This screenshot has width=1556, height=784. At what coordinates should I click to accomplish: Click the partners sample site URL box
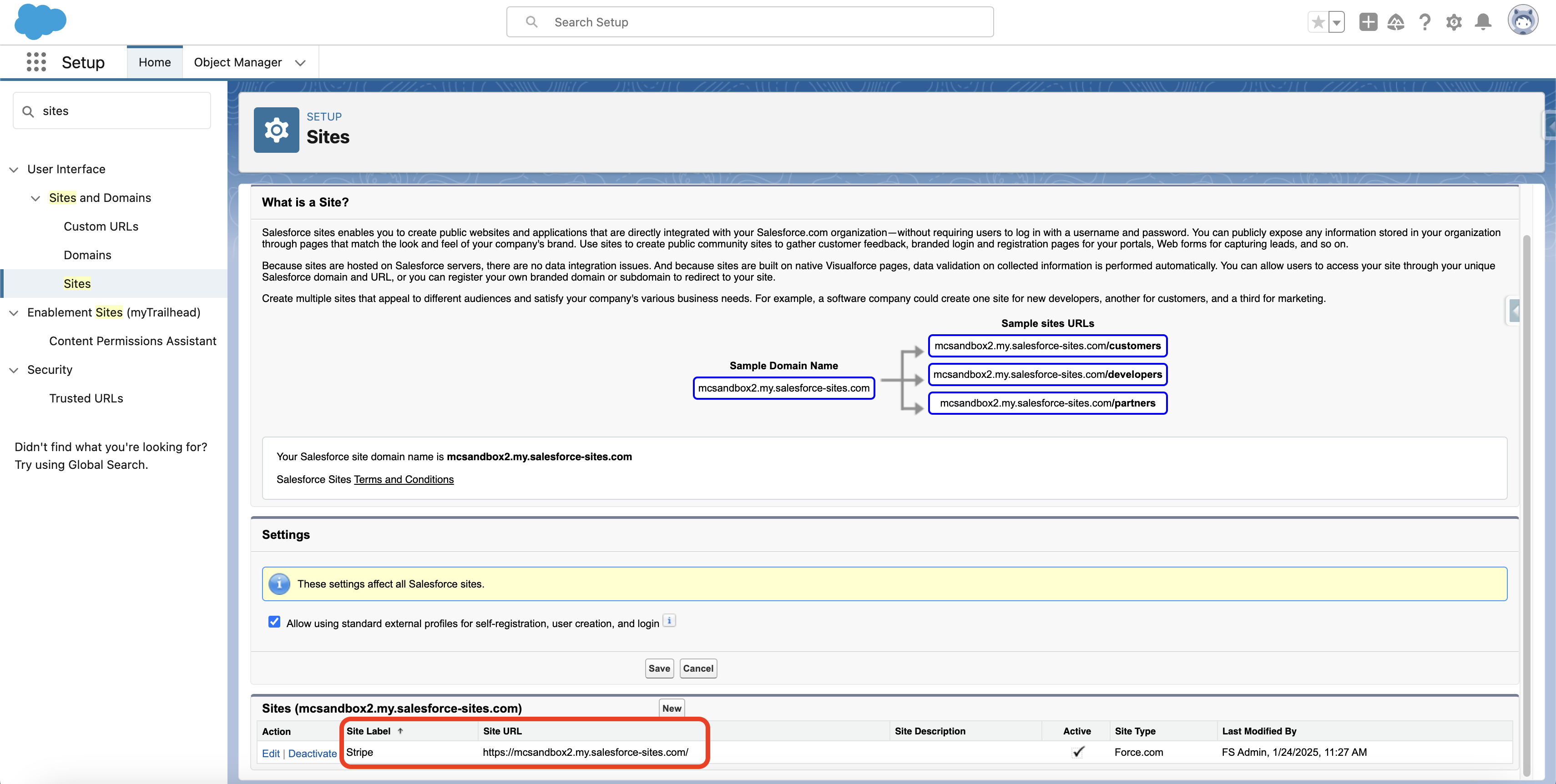click(1047, 402)
